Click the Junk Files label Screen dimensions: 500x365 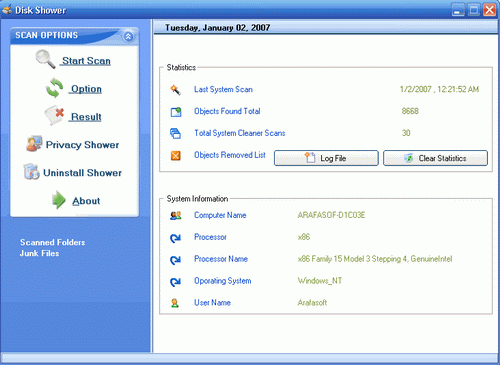[x=39, y=253]
